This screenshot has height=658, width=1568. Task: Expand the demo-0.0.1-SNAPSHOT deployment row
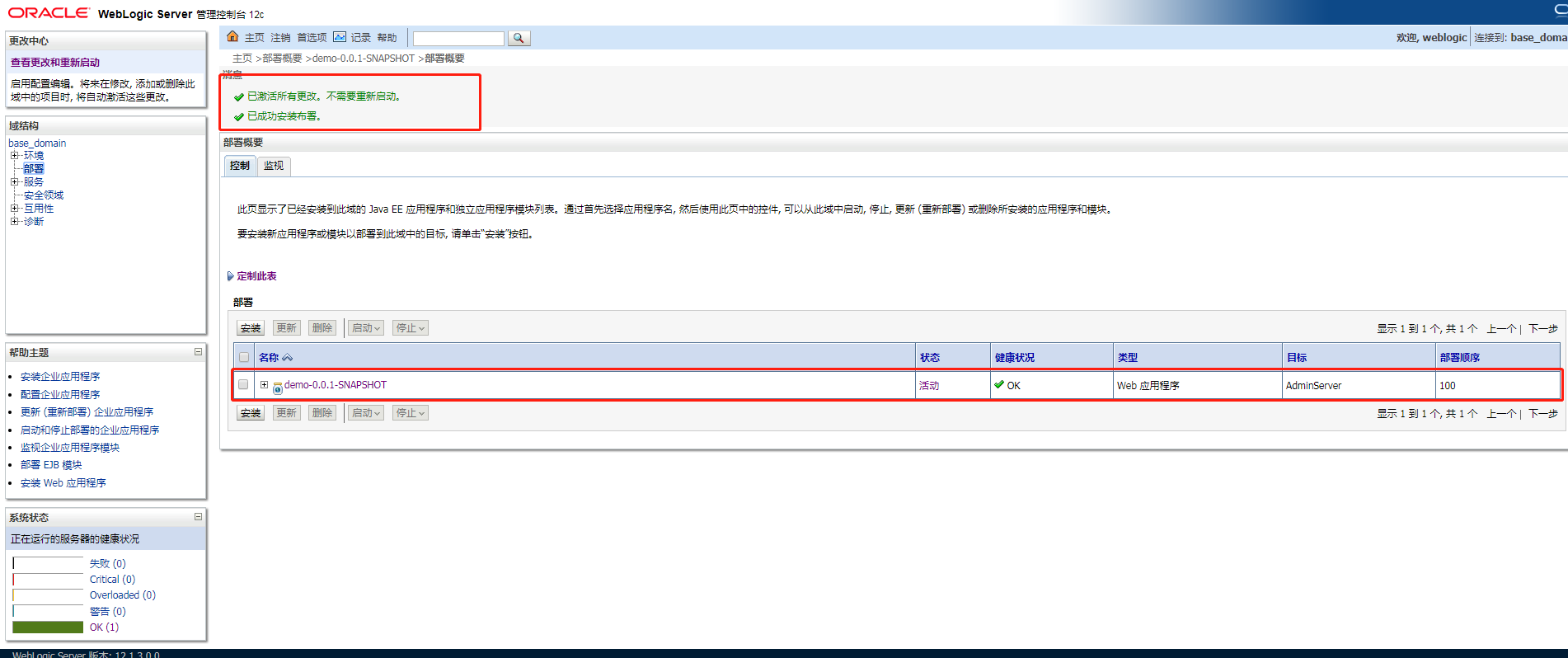tap(264, 384)
